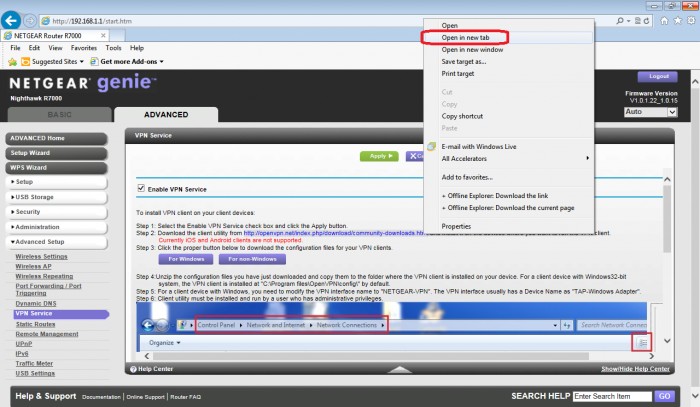
Task: Click the embedded explorer refresh icon
Action: coord(567,325)
